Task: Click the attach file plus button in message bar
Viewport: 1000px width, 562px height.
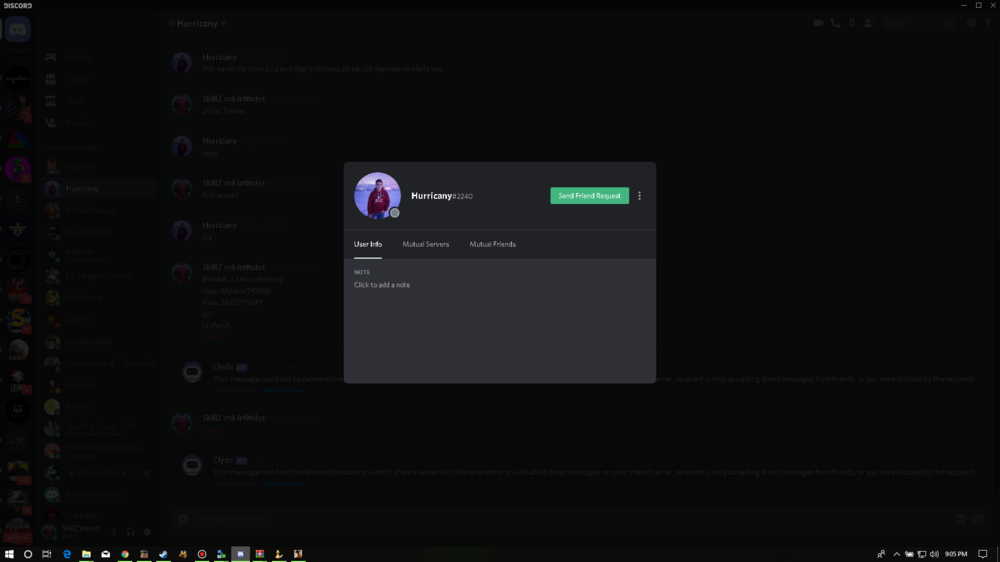Action: (x=183, y=519)
